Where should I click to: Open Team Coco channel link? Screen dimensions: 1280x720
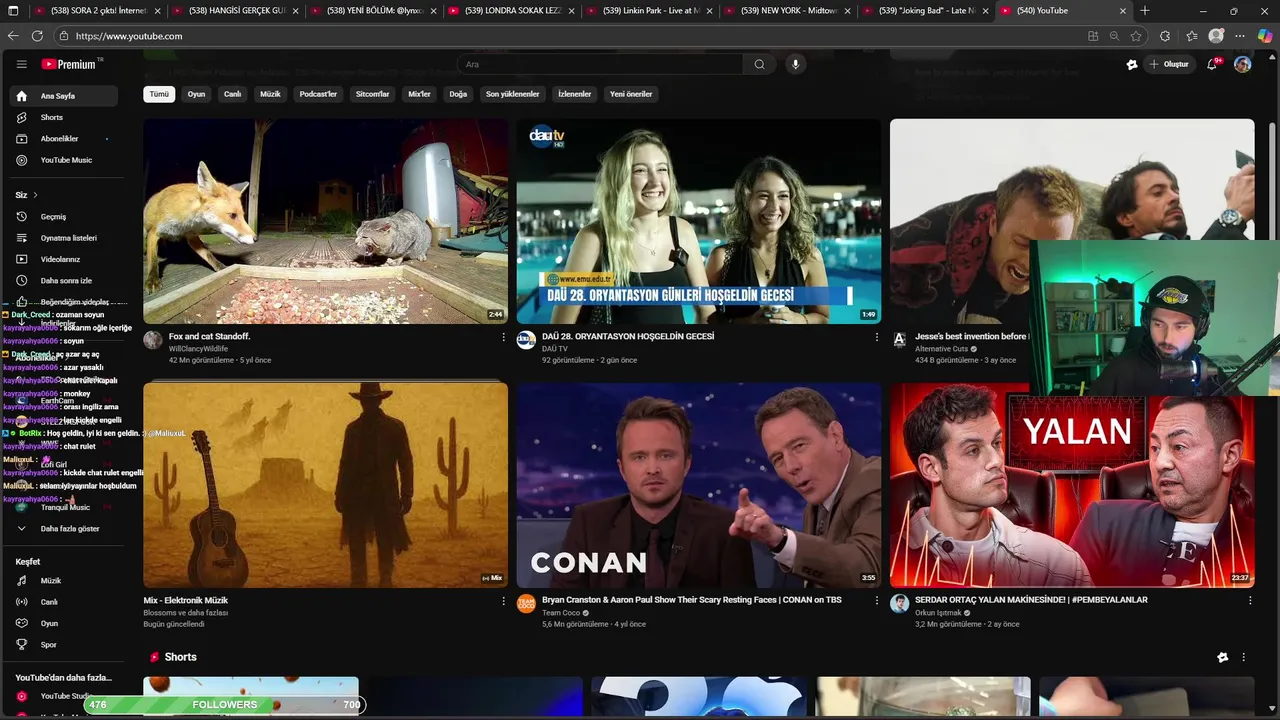tap(561, 613)
